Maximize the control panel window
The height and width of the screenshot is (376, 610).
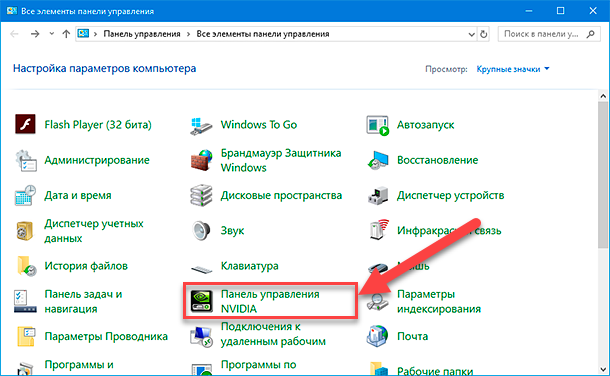(x=560, y=11)
